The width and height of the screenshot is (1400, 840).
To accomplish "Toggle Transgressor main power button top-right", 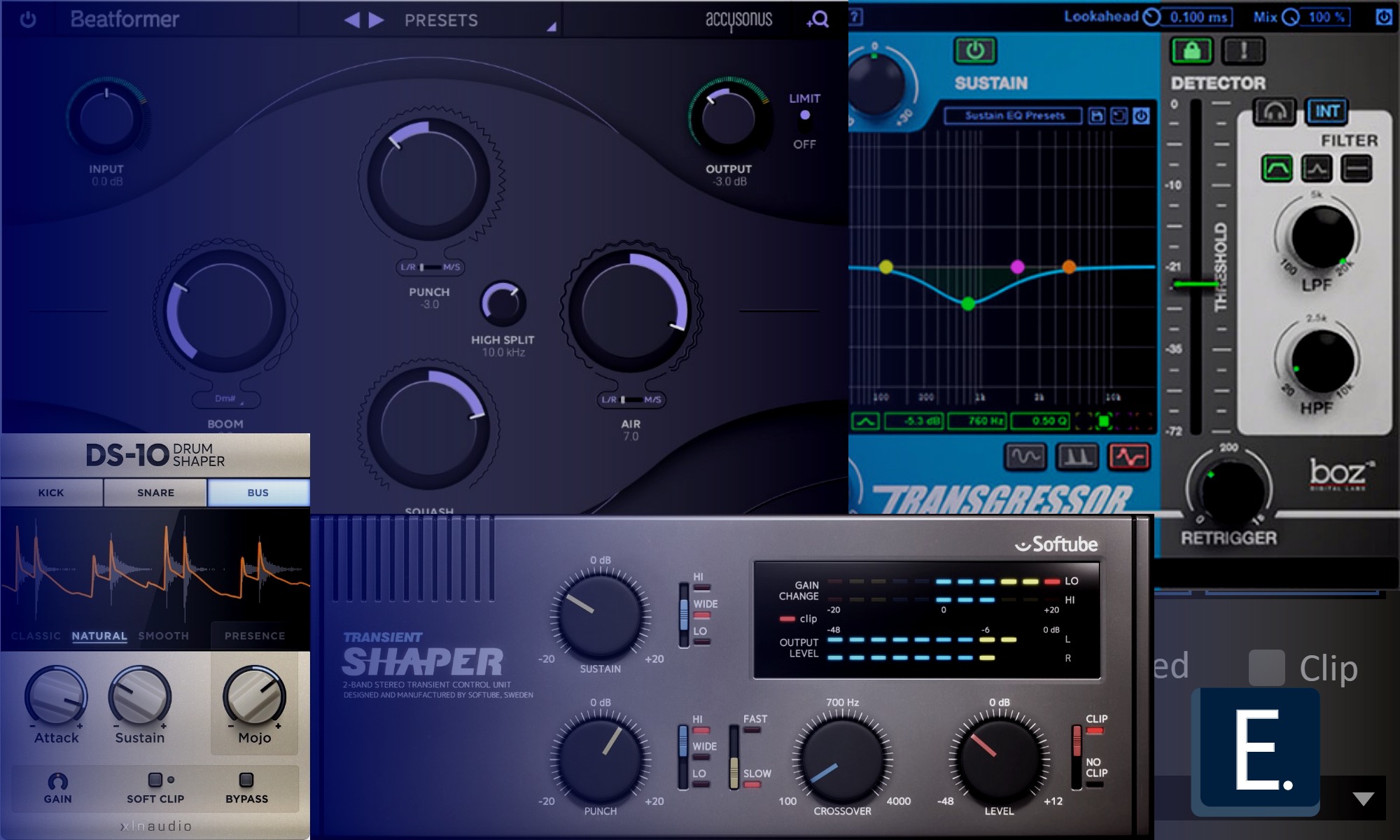I will point(1383,17).
